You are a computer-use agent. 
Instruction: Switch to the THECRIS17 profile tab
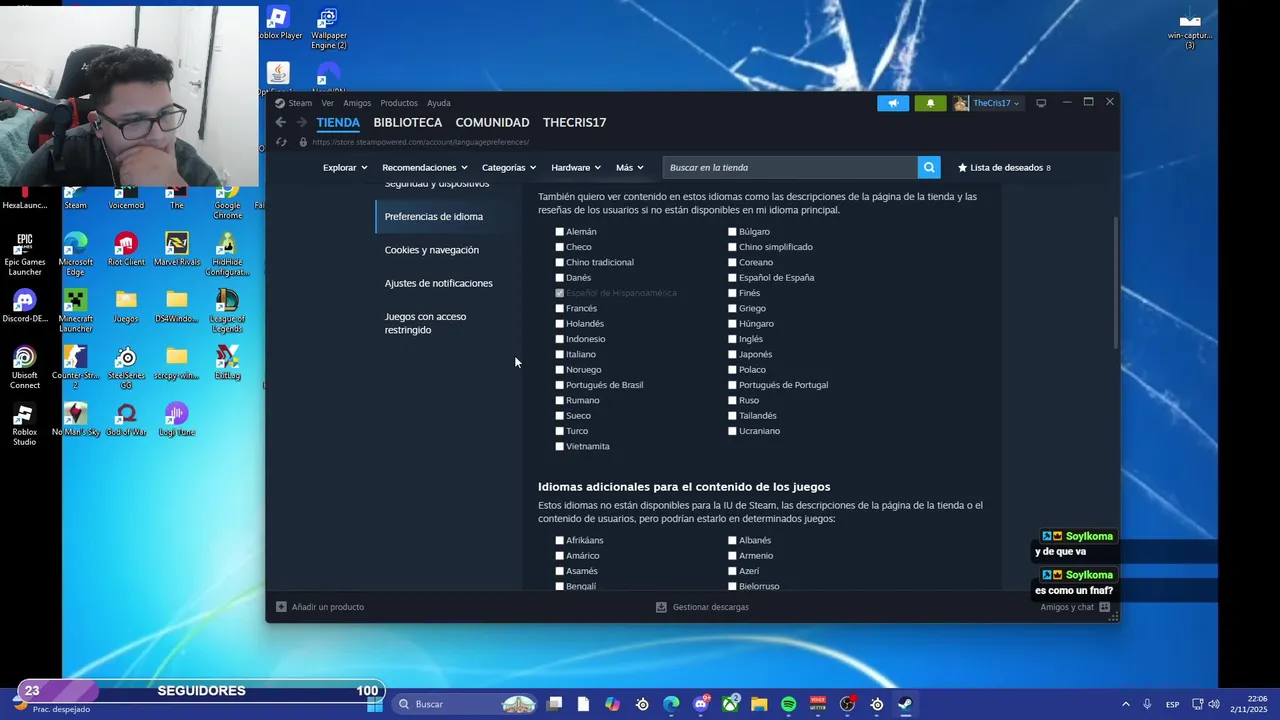pos(574,122)
